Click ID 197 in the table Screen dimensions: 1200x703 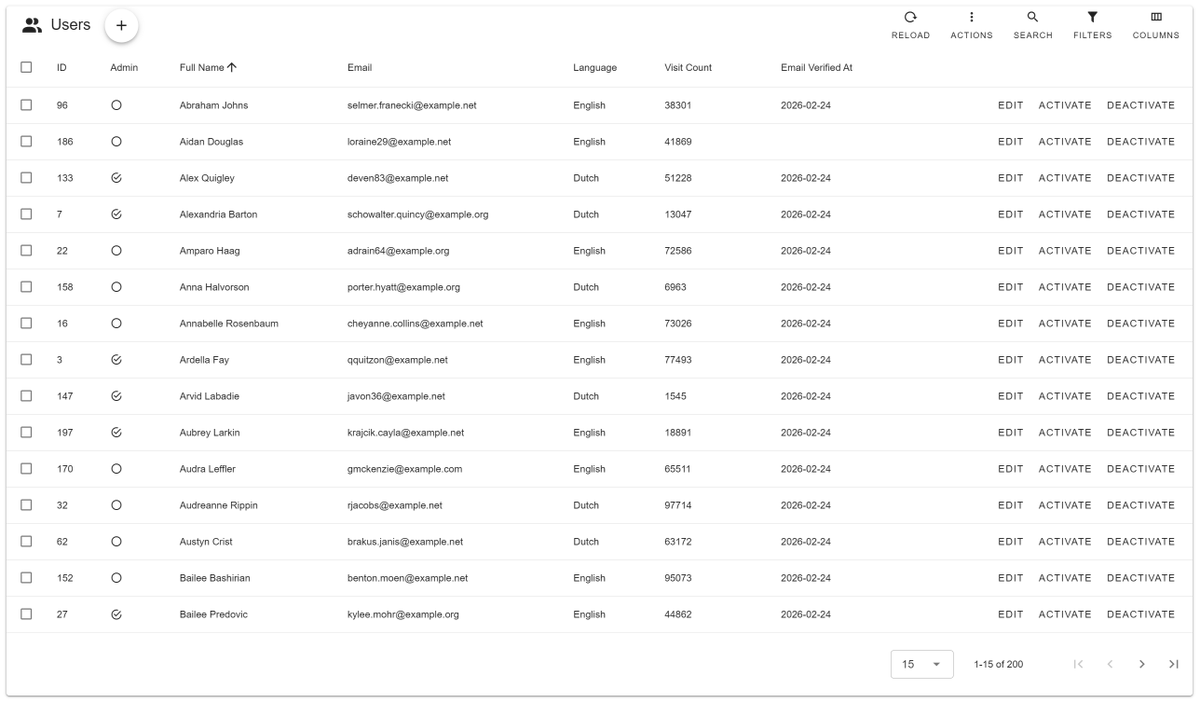pos(65,432)
